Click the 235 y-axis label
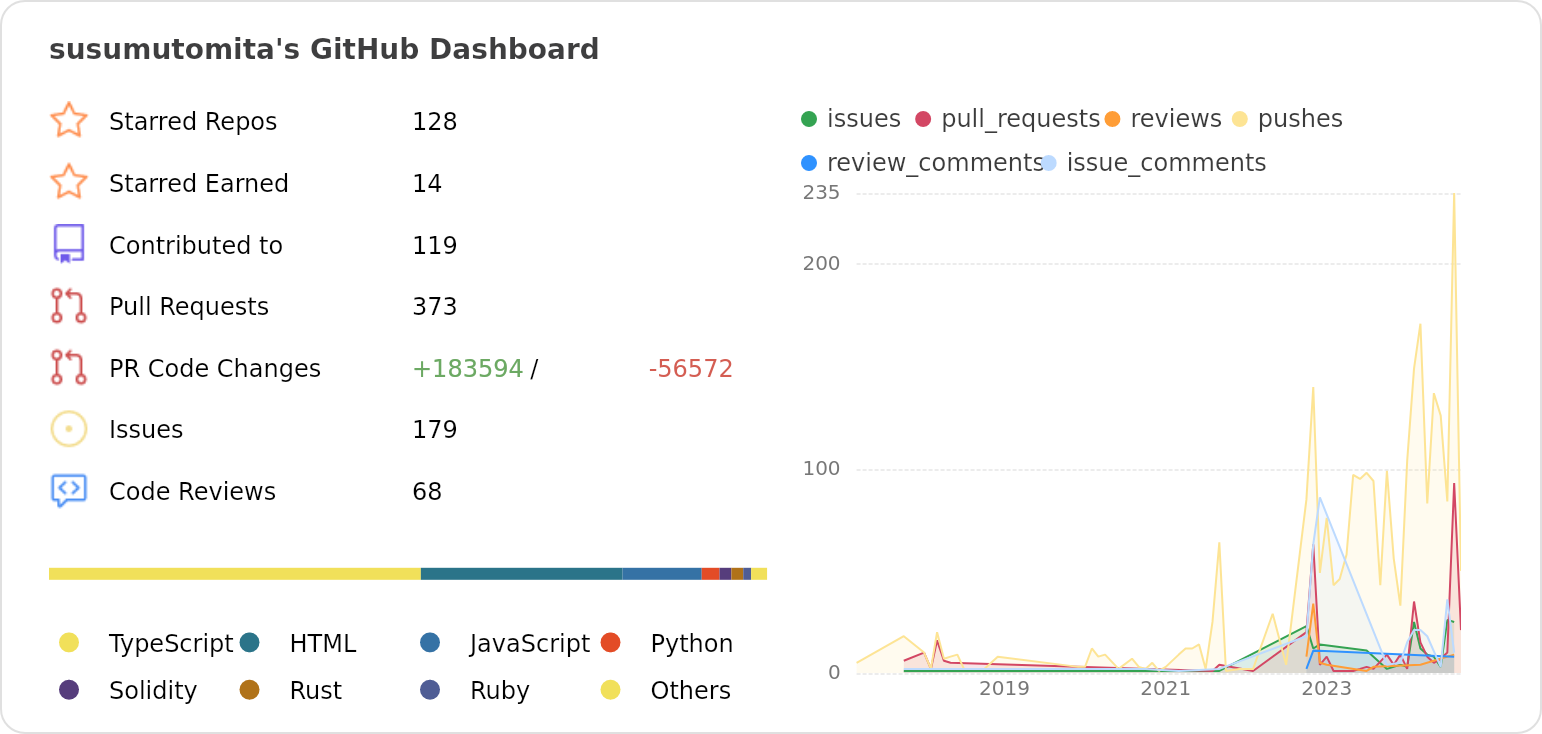The height and width of the screenshot is (734, 1542). [821, 193]
